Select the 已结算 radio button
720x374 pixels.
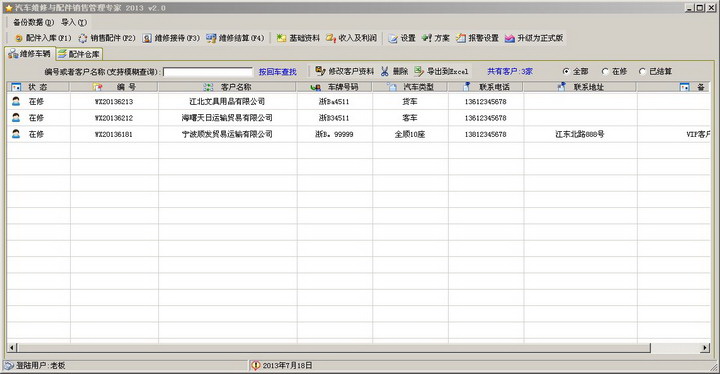point(642,71)
